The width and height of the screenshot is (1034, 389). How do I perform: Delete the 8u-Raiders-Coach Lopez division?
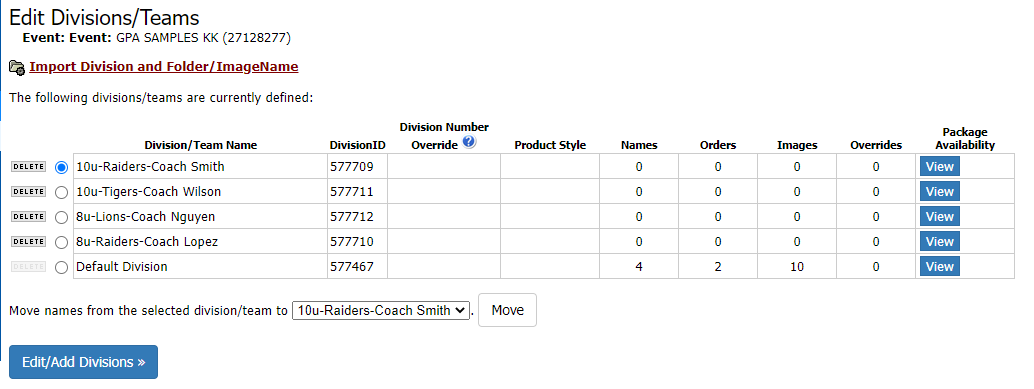[x=28, y=242]
